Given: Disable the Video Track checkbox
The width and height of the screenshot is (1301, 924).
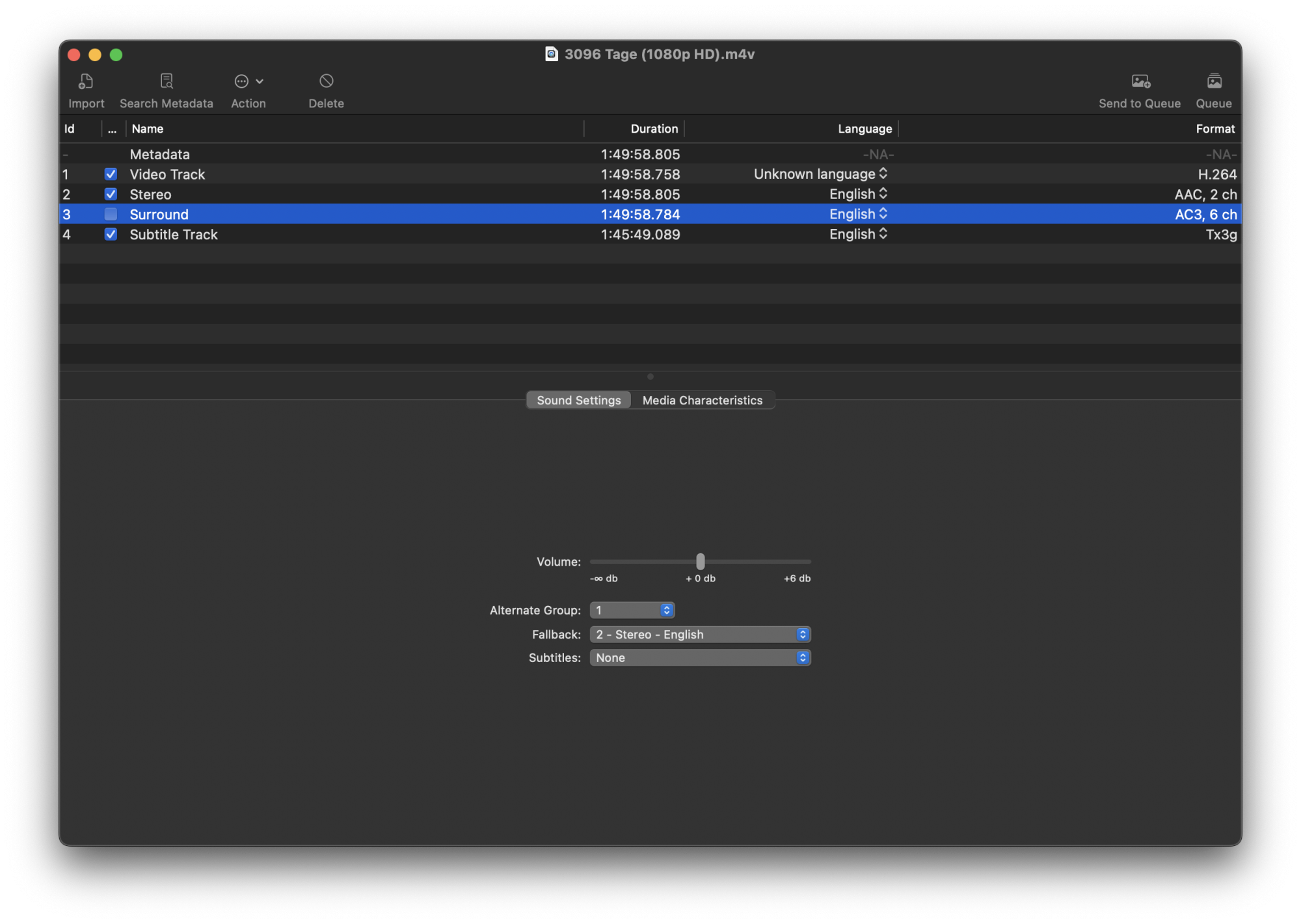Looking at the screenshot, I should pos(111,174).
